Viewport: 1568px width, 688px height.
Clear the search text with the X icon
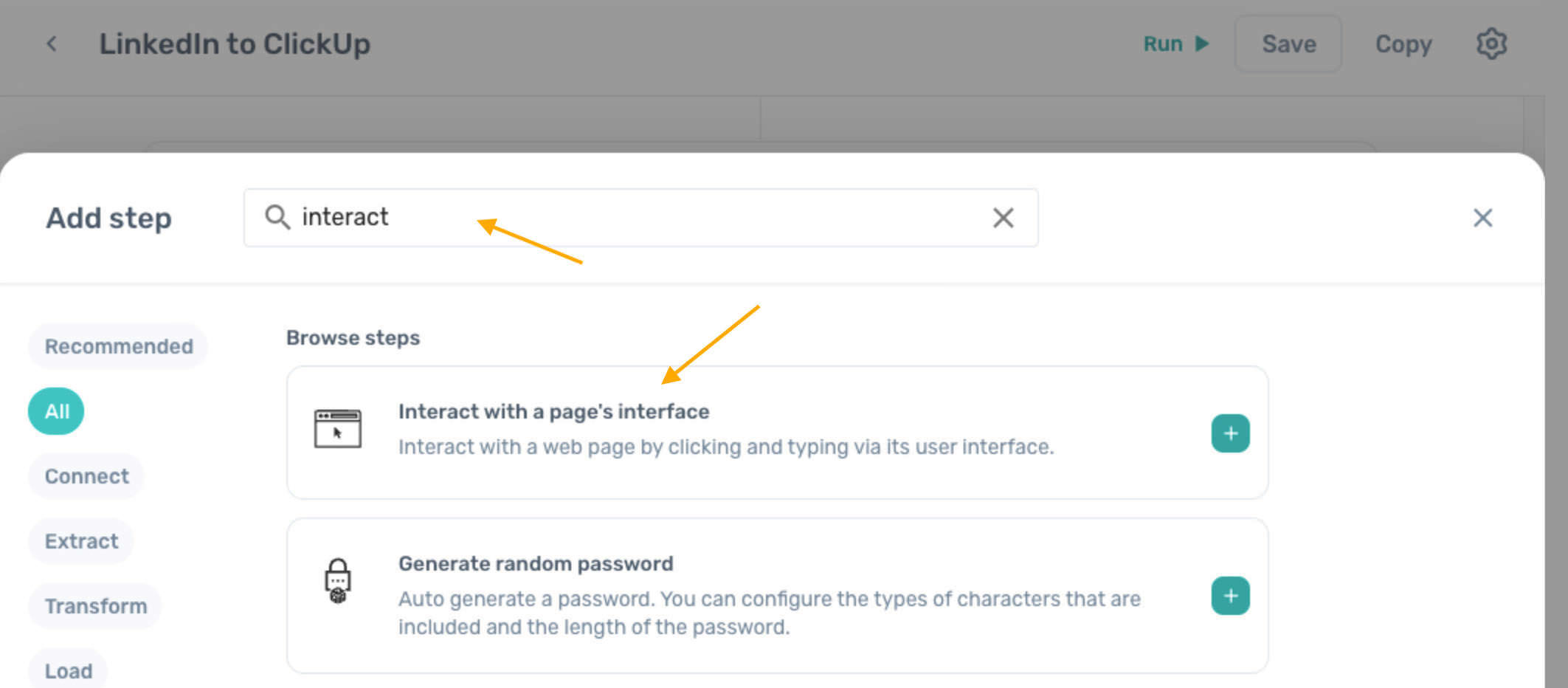pos(1003,218)
